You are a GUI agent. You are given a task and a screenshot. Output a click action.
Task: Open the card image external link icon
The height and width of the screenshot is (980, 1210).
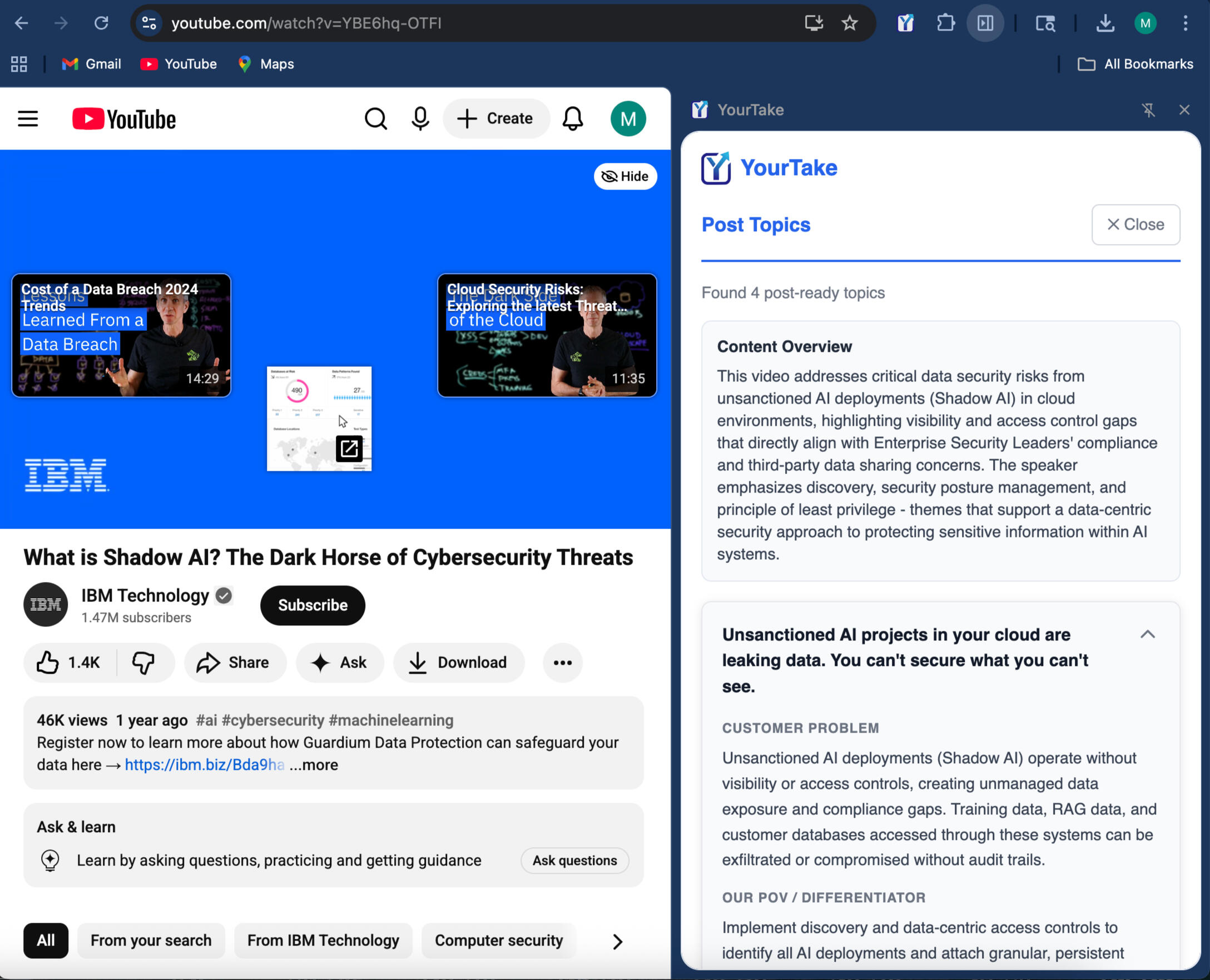pyautogui.click(x=349, y=449)
